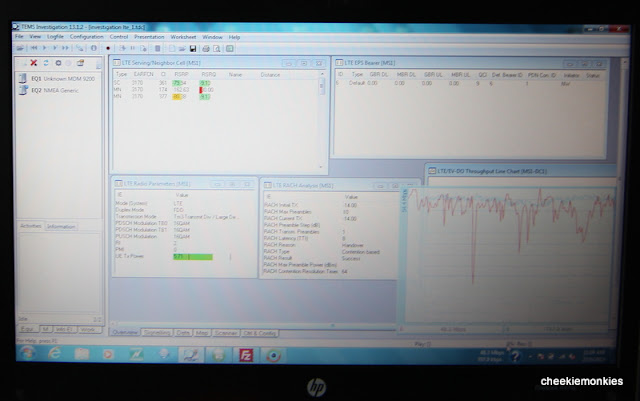
Task: Switch to the Equipment navigator tab
Action: pyautogui.click(x=28, y=329)
